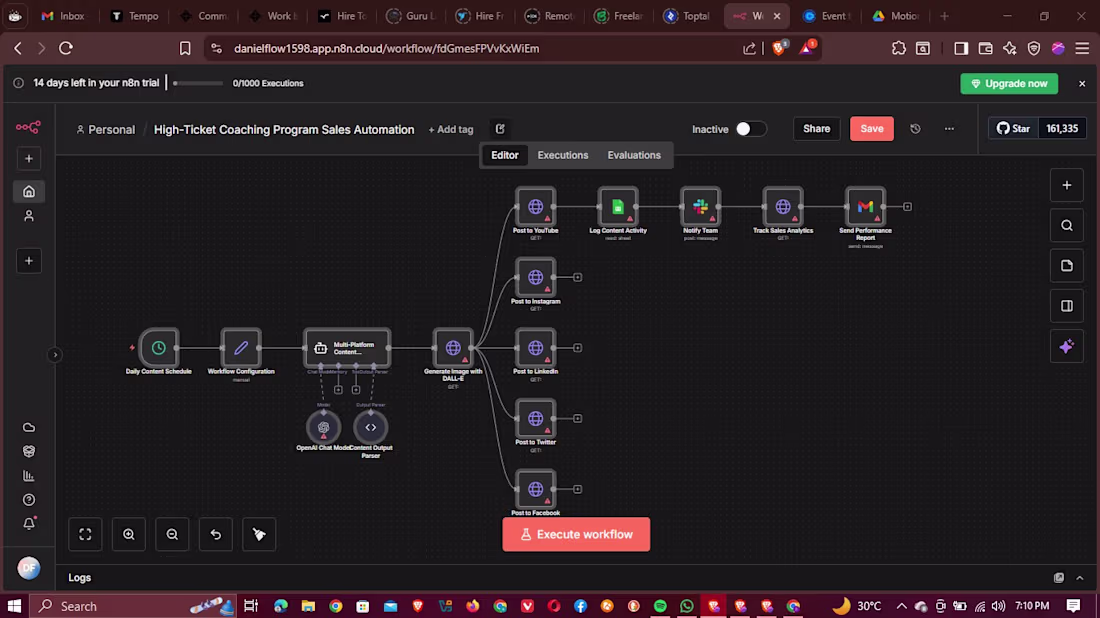Switch to the Toptal browser tab
1100x618 pixels.
[x=687, y=16]
